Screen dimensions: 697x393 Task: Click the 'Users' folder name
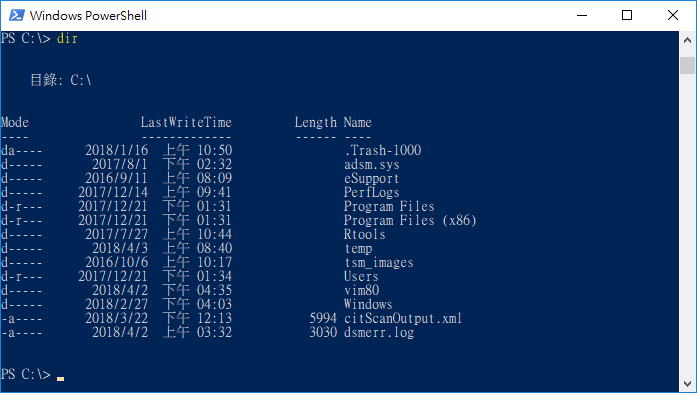[x=361, y=276]
